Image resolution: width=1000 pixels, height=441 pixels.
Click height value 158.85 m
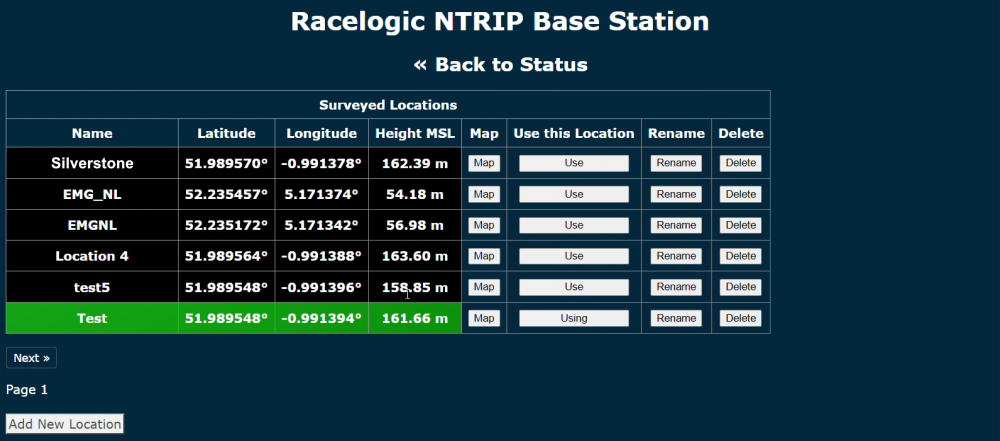pyautogui.click(x=415, y=287)
